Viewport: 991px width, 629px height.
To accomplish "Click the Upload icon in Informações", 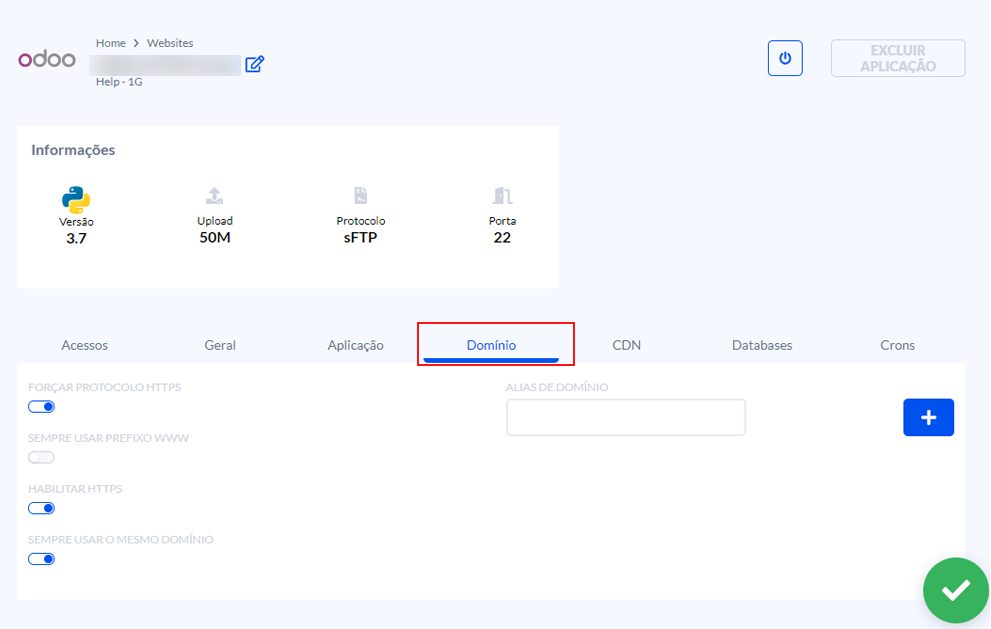I will [x=214, y=196].
